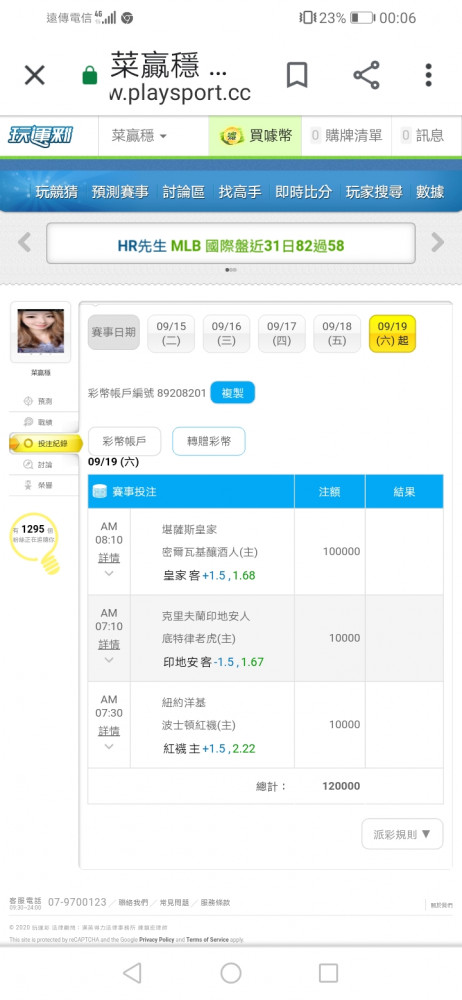The image size is (462, 1000).
Task: Select the 09/19 (六) 起 date tab
Action: point(392,334)
